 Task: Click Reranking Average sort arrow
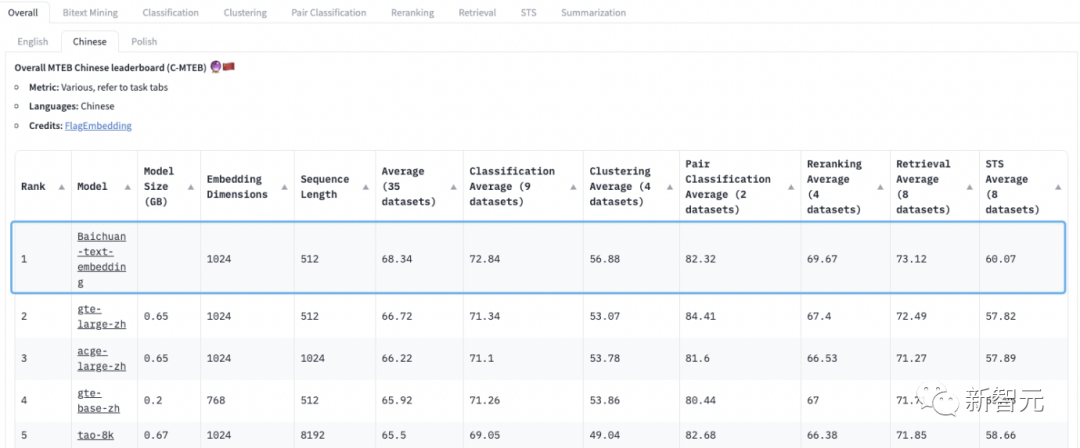coord(879,187)
